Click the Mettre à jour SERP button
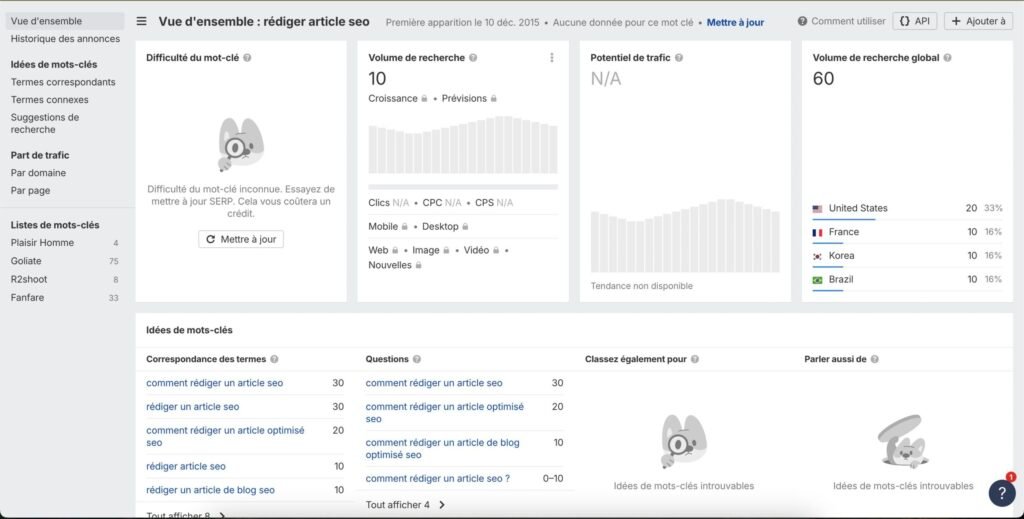The image size is (1024, 519). coord(241,239)
